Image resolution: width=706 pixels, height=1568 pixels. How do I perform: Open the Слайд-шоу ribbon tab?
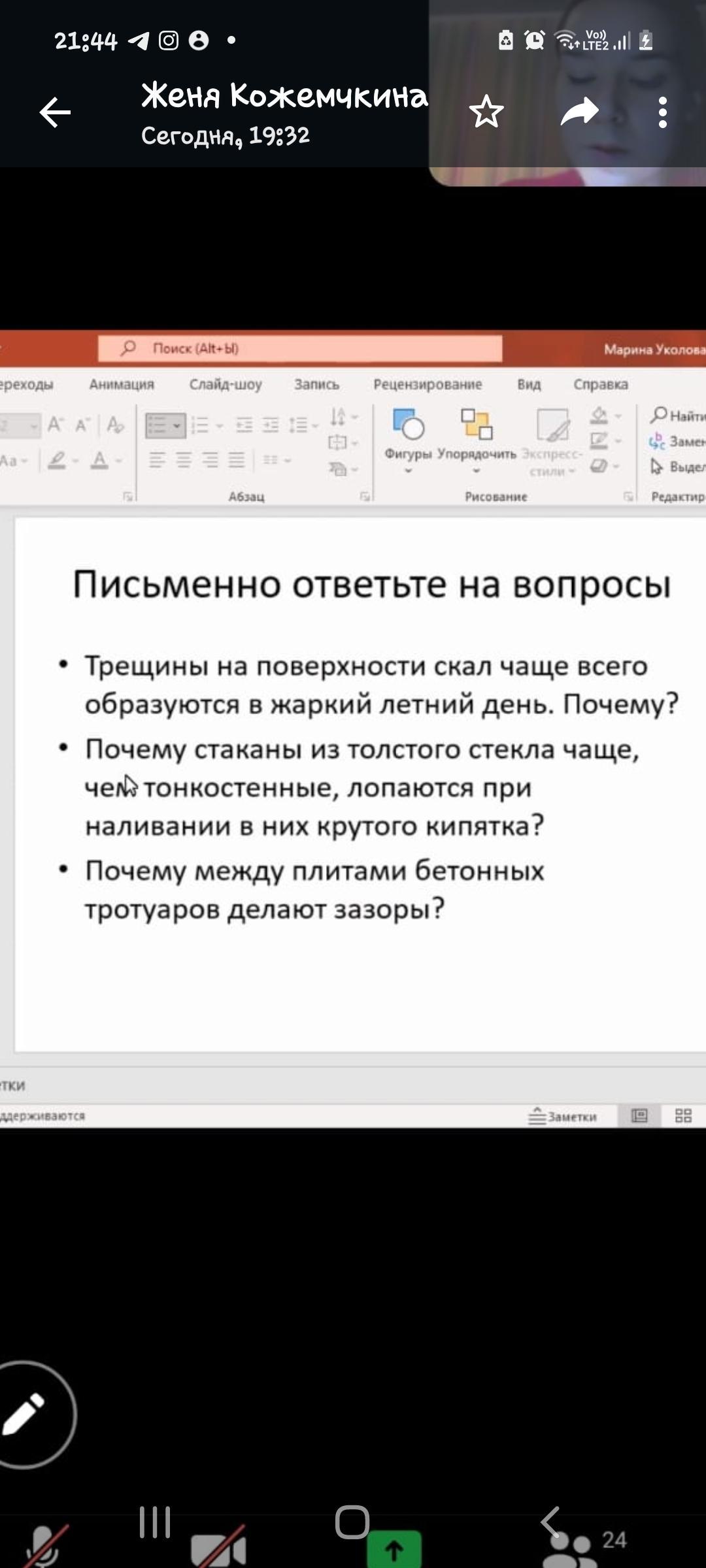(x=226, y=384)
